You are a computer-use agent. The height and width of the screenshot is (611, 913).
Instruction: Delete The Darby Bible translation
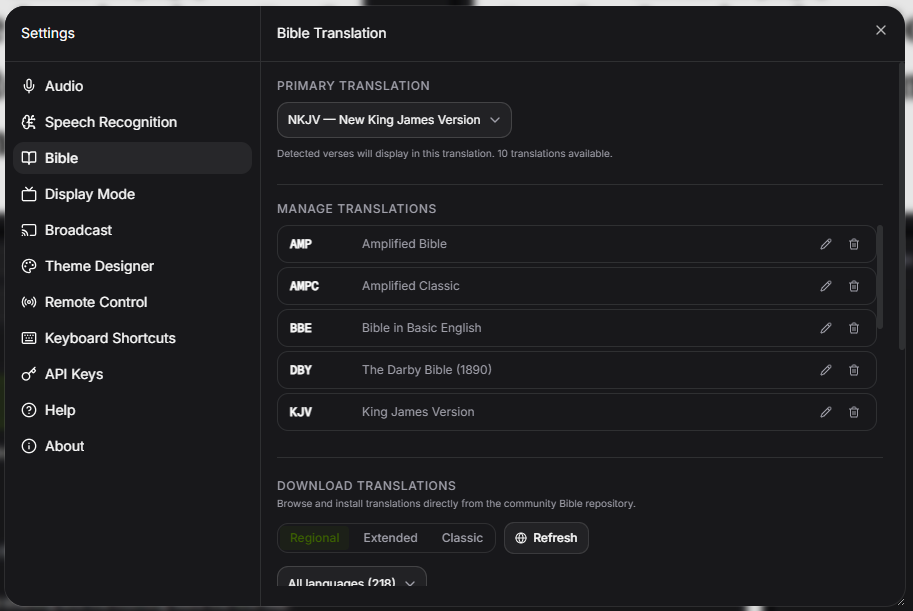(x=854, y=370)
